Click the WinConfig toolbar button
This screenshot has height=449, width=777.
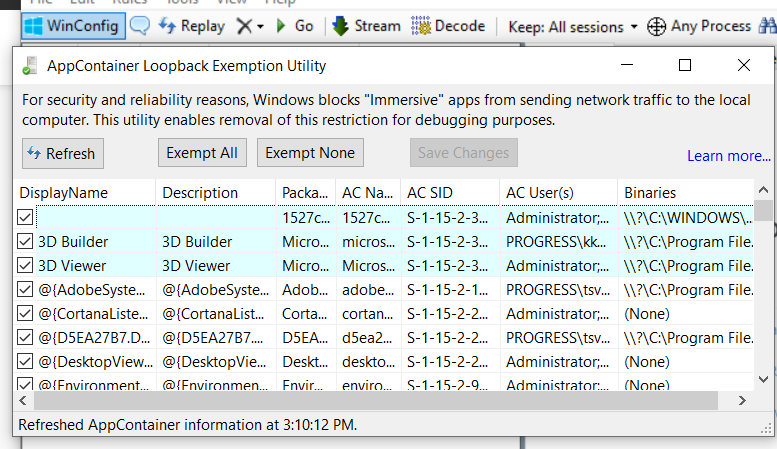(73, 26)
